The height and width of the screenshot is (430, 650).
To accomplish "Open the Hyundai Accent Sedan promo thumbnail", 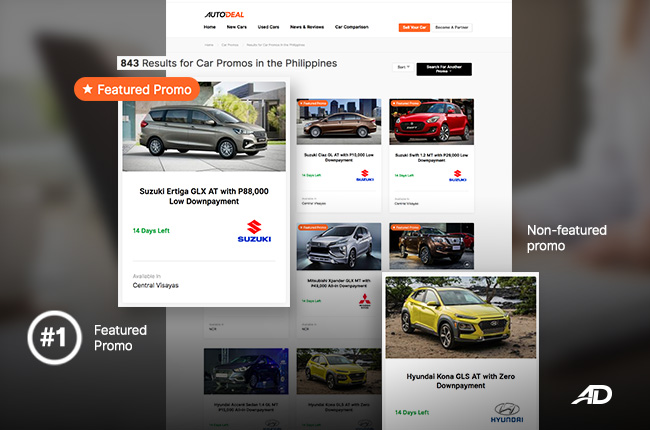I will (x=246, y=371).
